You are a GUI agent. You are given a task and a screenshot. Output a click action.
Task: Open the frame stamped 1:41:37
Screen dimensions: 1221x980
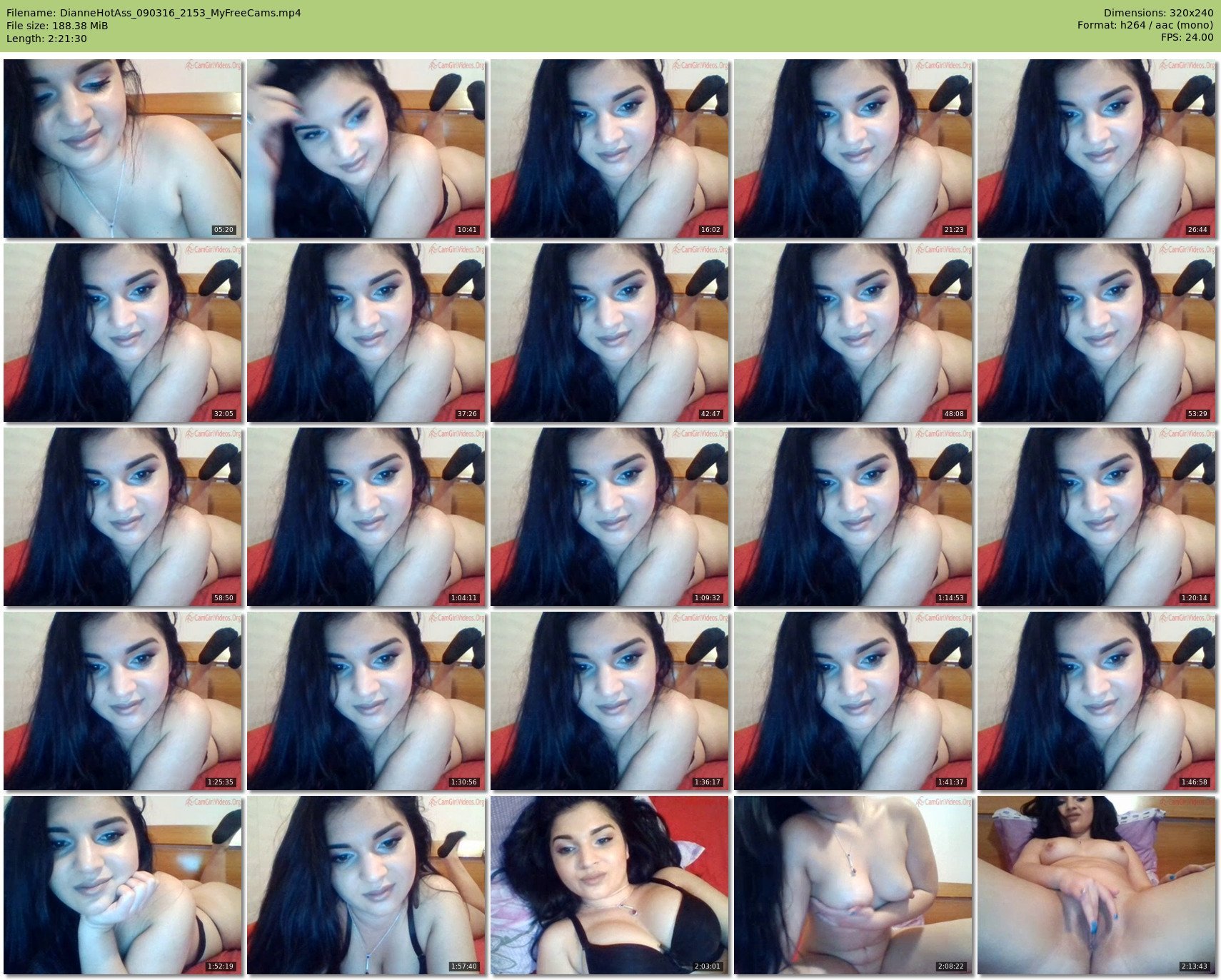coord(853,701)
